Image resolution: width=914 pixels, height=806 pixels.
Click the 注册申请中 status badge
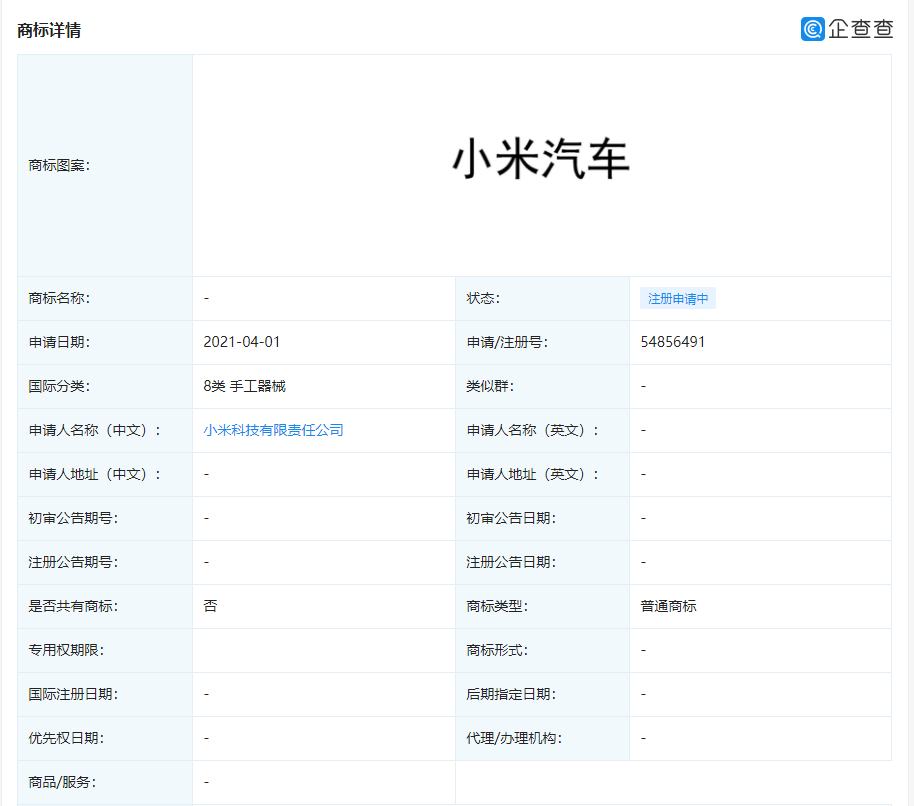click(x=678, y=298)
